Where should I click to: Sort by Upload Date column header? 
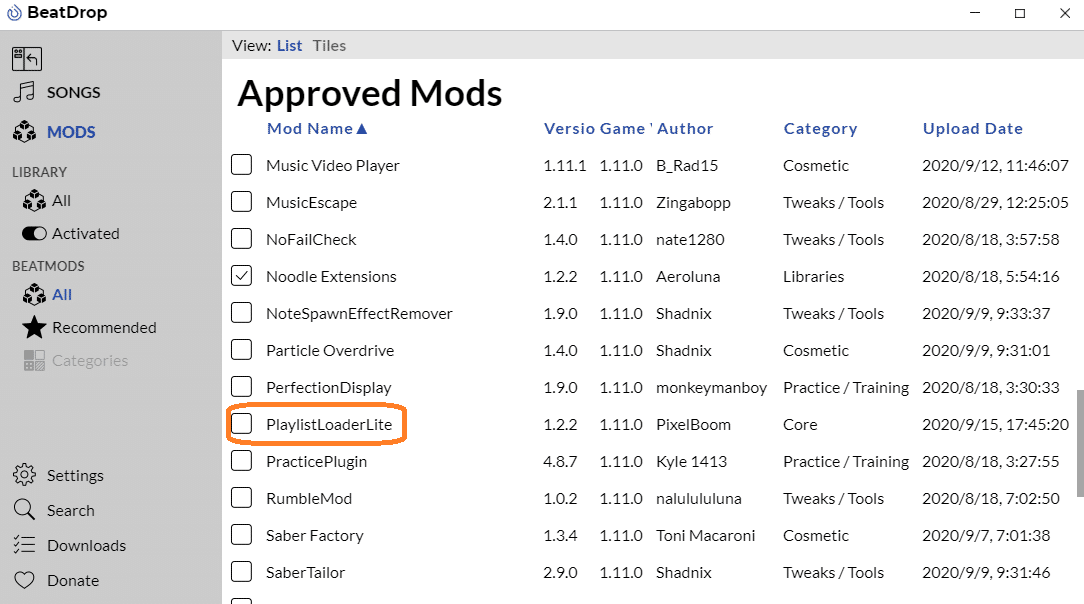pyautogui.click(x=973, y=129)
